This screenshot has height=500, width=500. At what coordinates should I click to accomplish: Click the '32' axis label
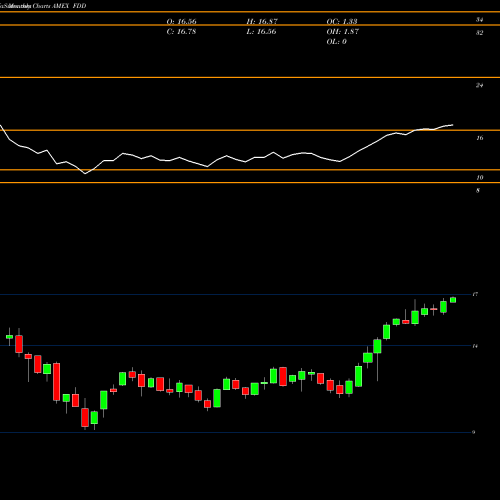(x=479, y=33)
